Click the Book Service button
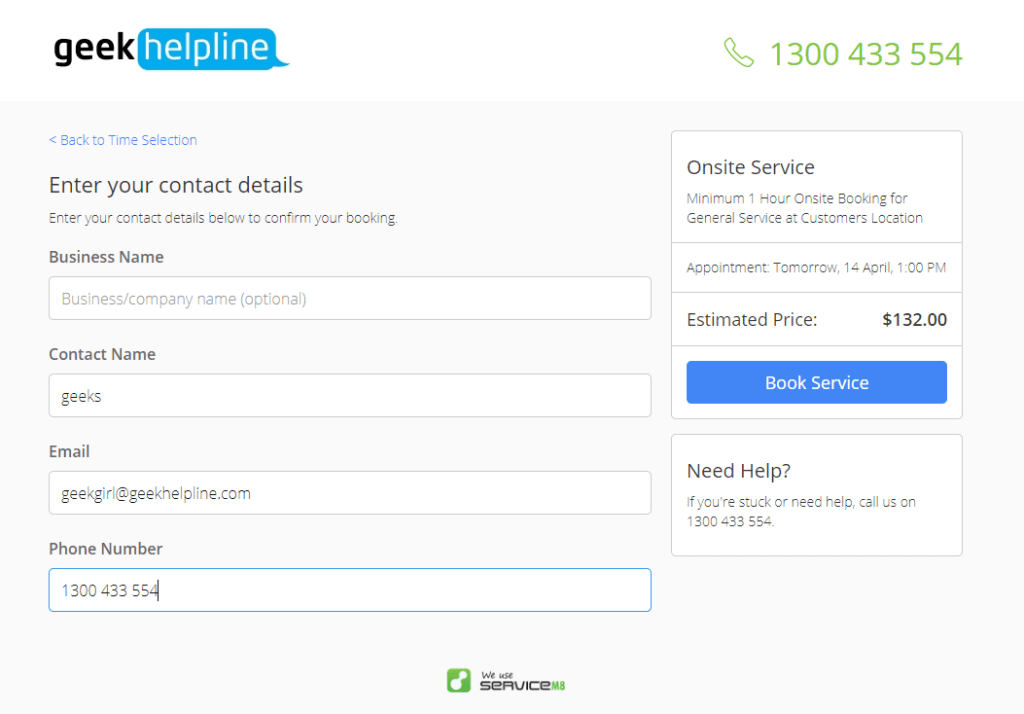 pos(816,382)
